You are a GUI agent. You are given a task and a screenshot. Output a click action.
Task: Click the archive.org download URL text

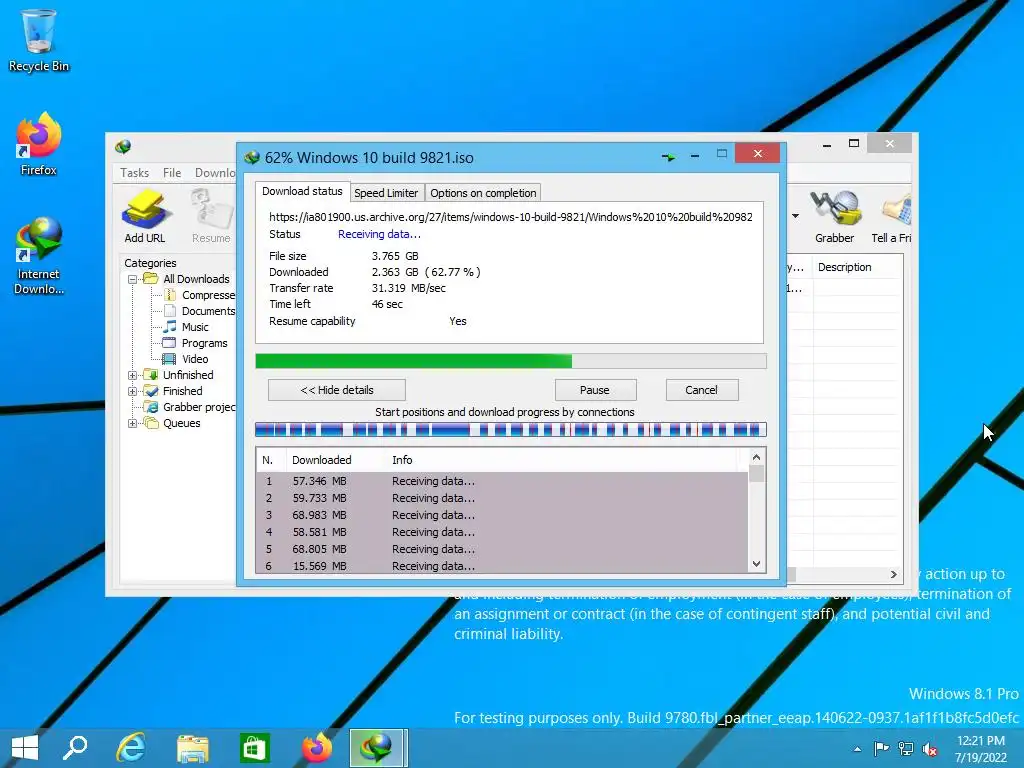511,217
